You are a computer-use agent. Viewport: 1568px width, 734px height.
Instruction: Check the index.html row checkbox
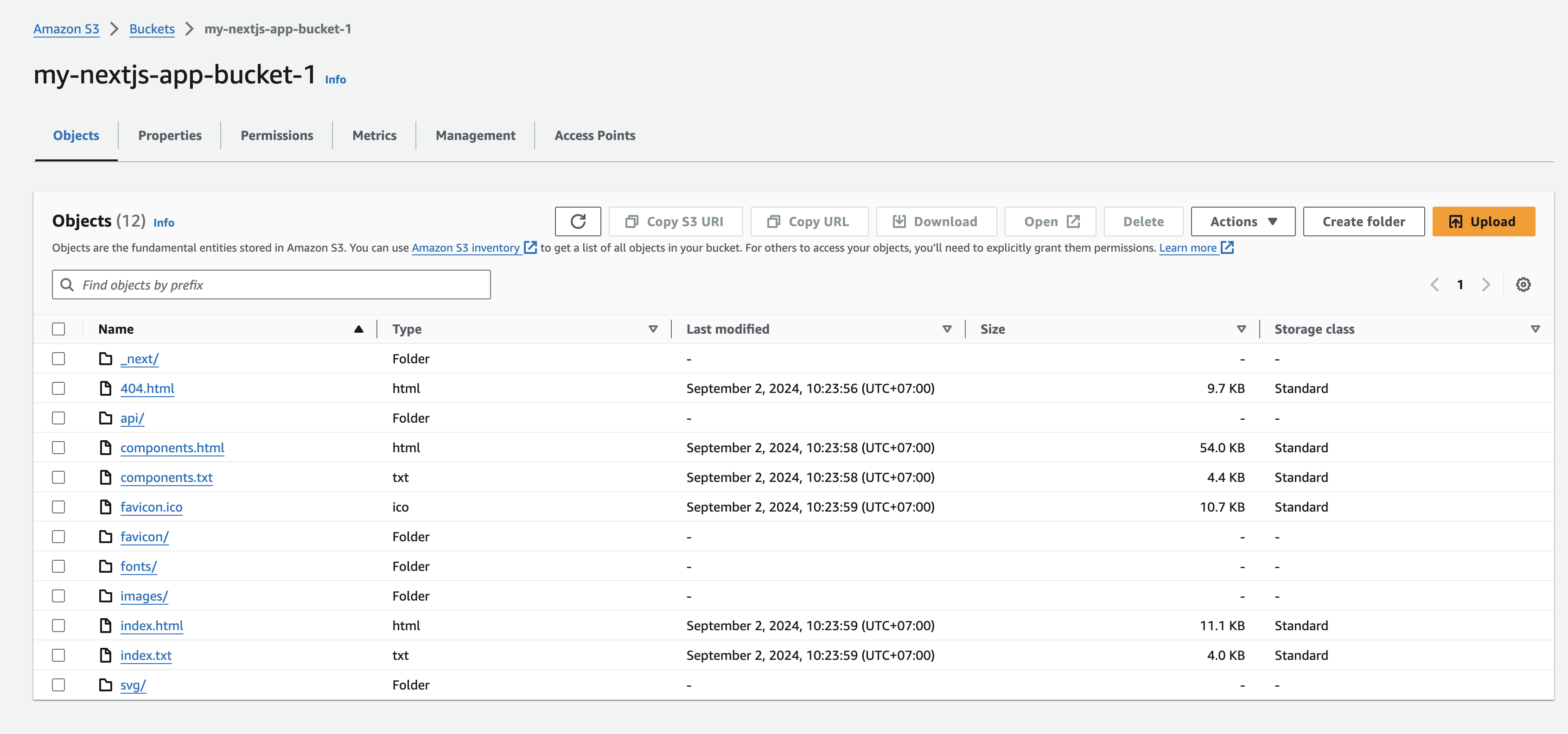pyautogui.click(x=58, y=625)
